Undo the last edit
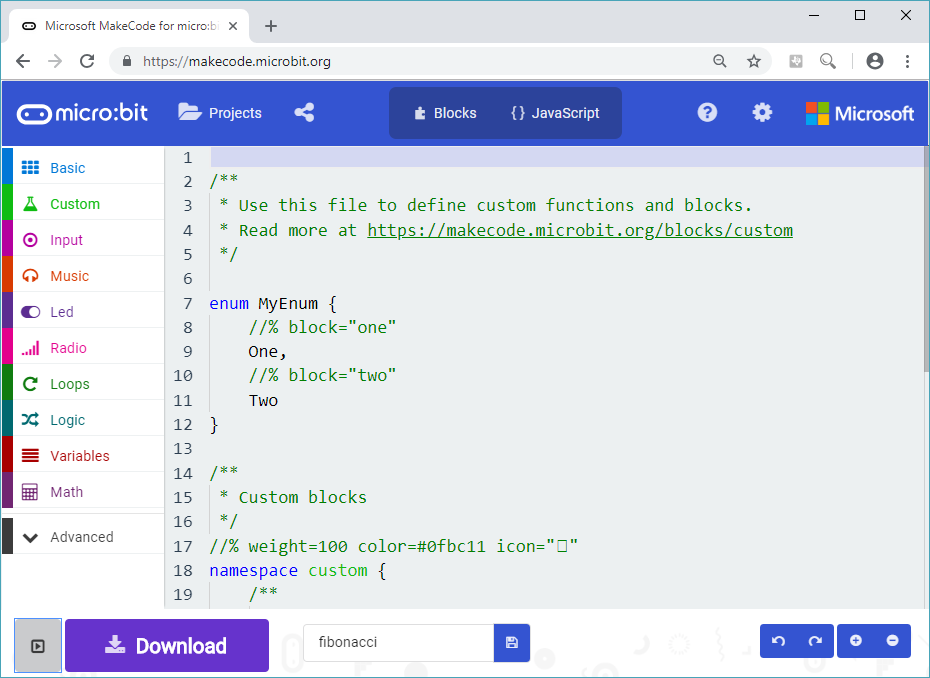This screenshot has height=678, width=930. (x=779, y=641)
